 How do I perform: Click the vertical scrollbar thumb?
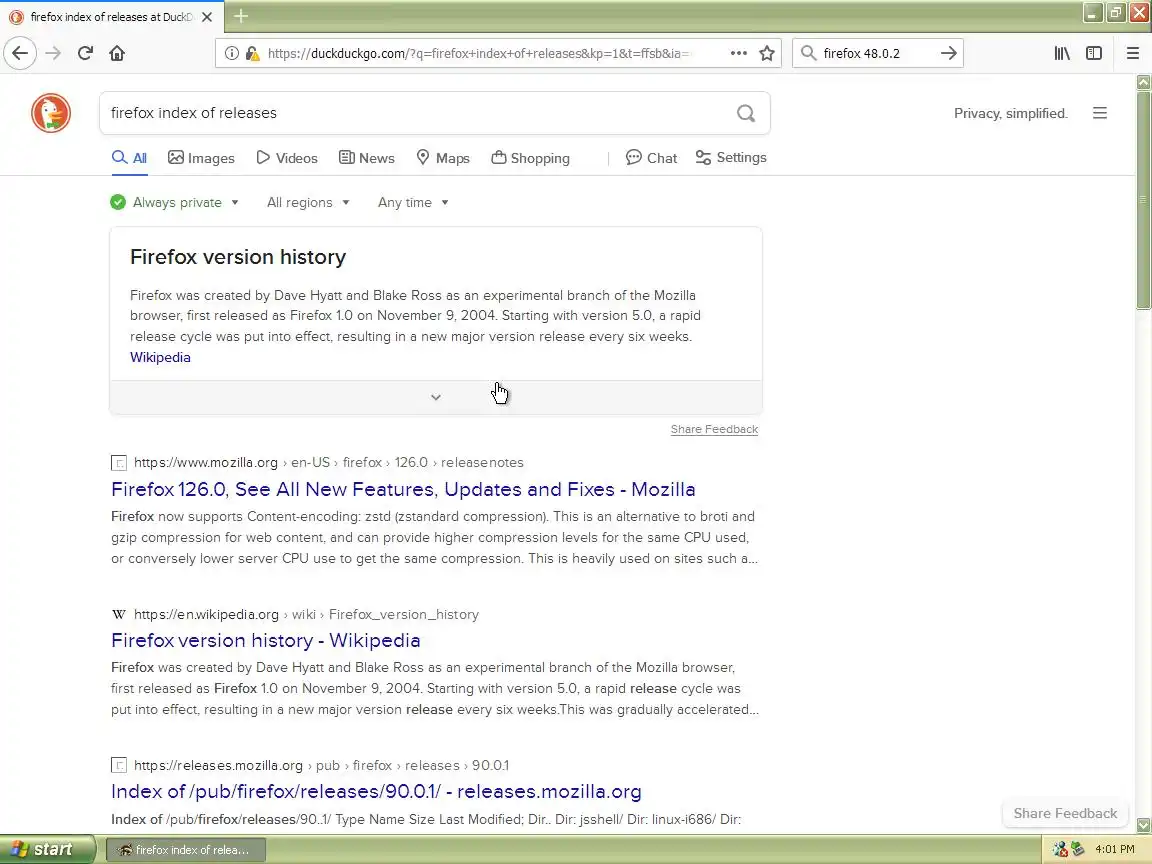pos(1143,200)
